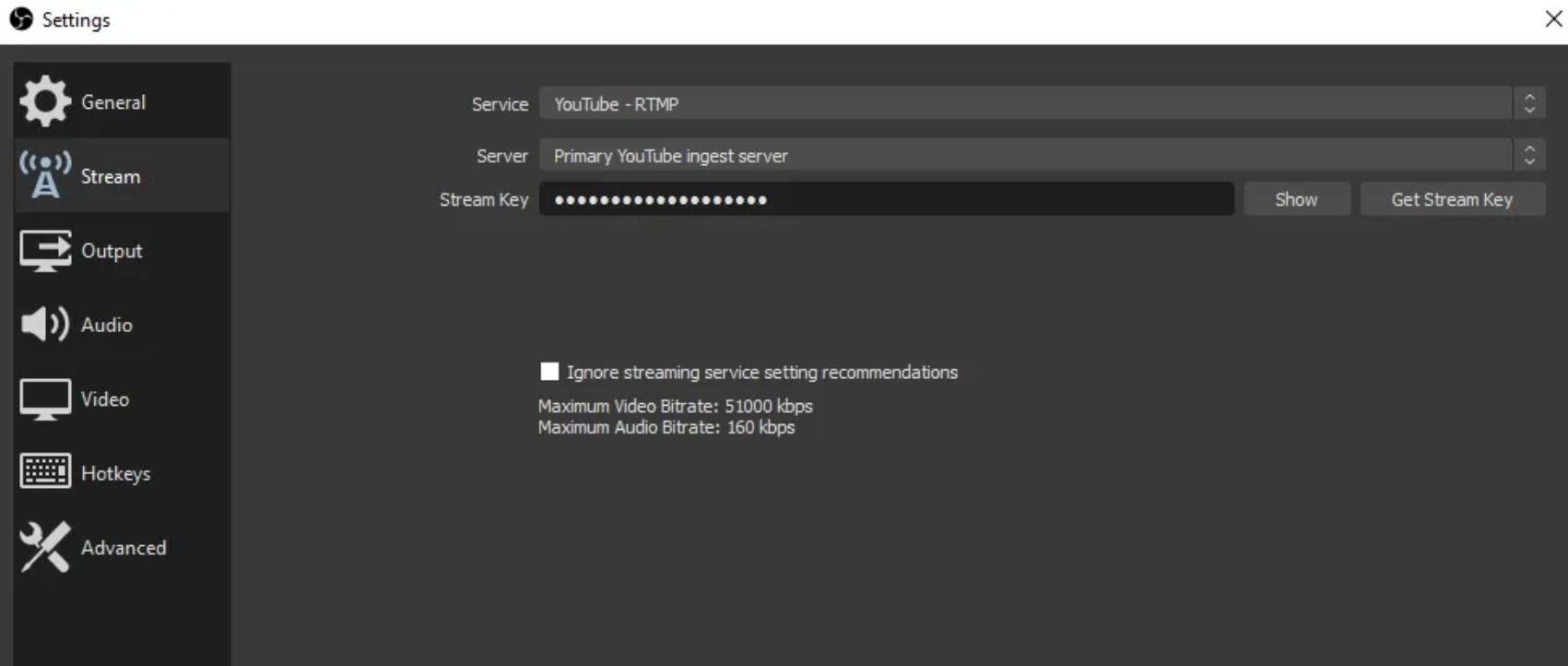Image resolution: width=1568 pixels, height=666 pixels.
Task: Click the OBS logo in title bar
Action: 21,19
